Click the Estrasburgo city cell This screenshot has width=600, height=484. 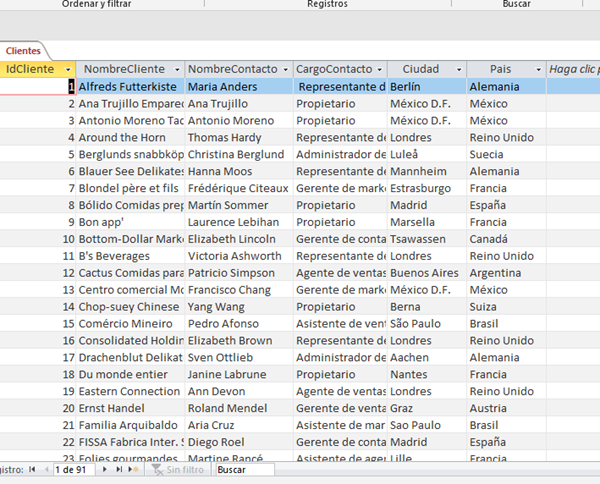(427, 188)
